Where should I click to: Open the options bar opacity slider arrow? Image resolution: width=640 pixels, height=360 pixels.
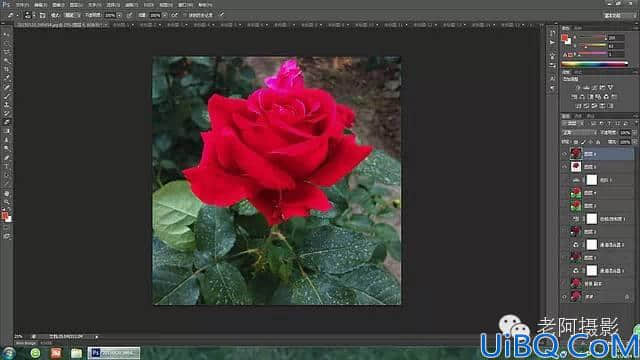(119, 16)
